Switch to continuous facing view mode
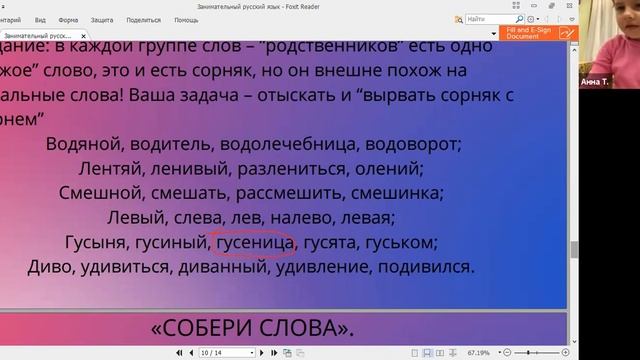 pos(453,353)
